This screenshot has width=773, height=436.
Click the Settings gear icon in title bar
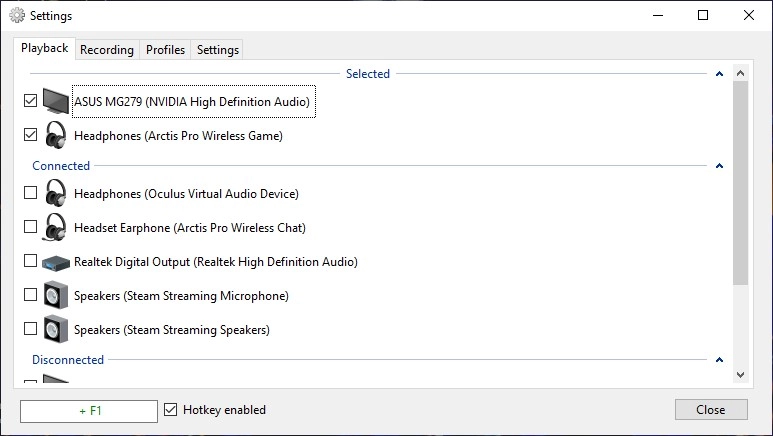[x=15, y=16]
